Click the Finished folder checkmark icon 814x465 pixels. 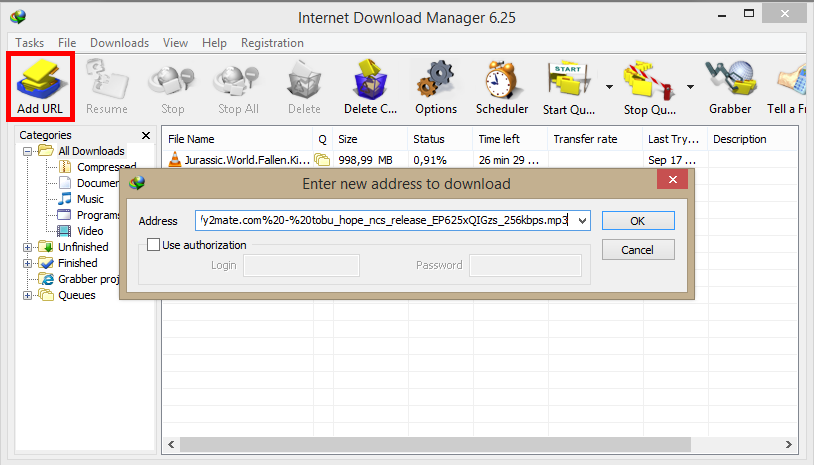(46, 263)
